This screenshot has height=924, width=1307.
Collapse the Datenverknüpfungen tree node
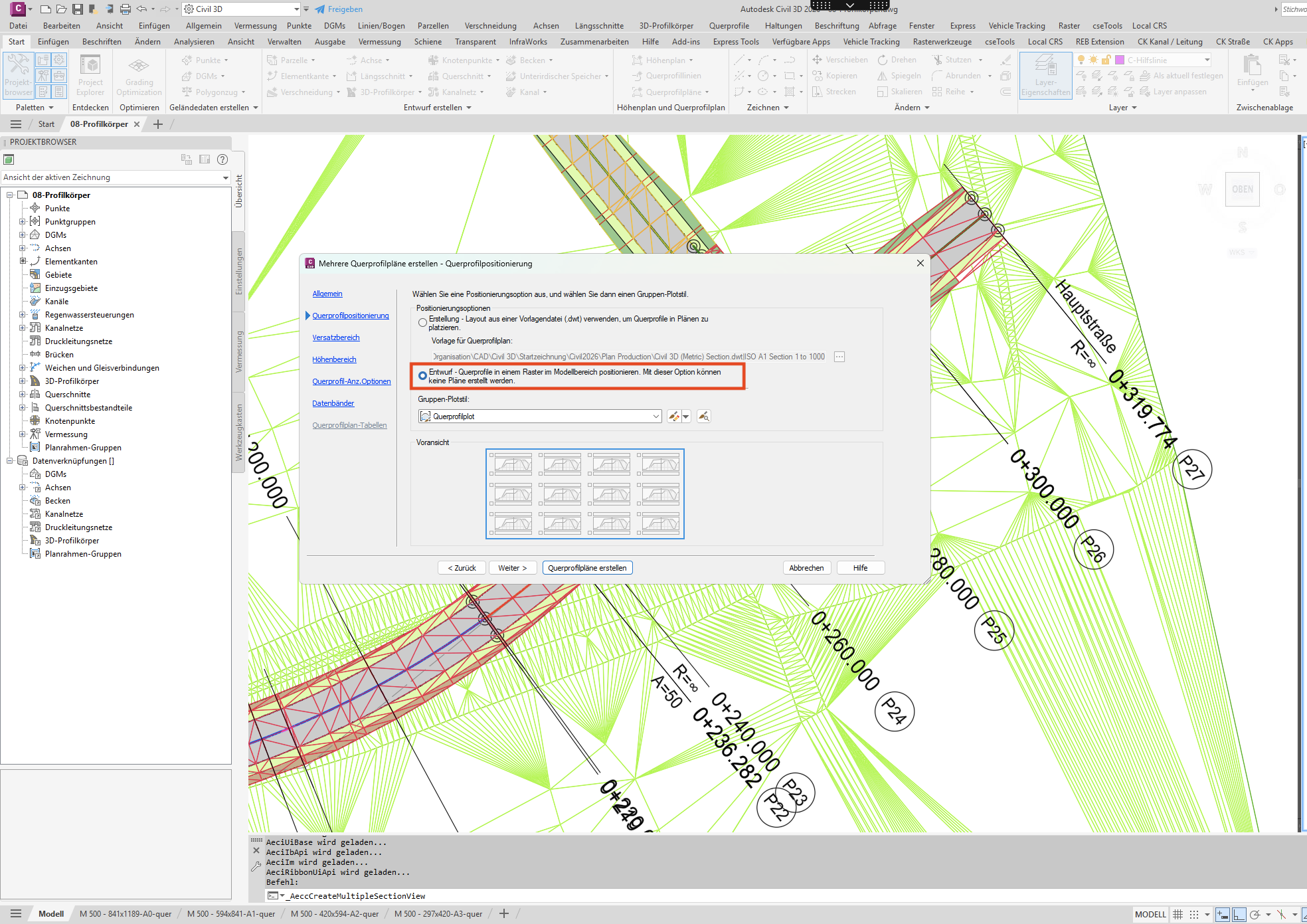(10, 461)
